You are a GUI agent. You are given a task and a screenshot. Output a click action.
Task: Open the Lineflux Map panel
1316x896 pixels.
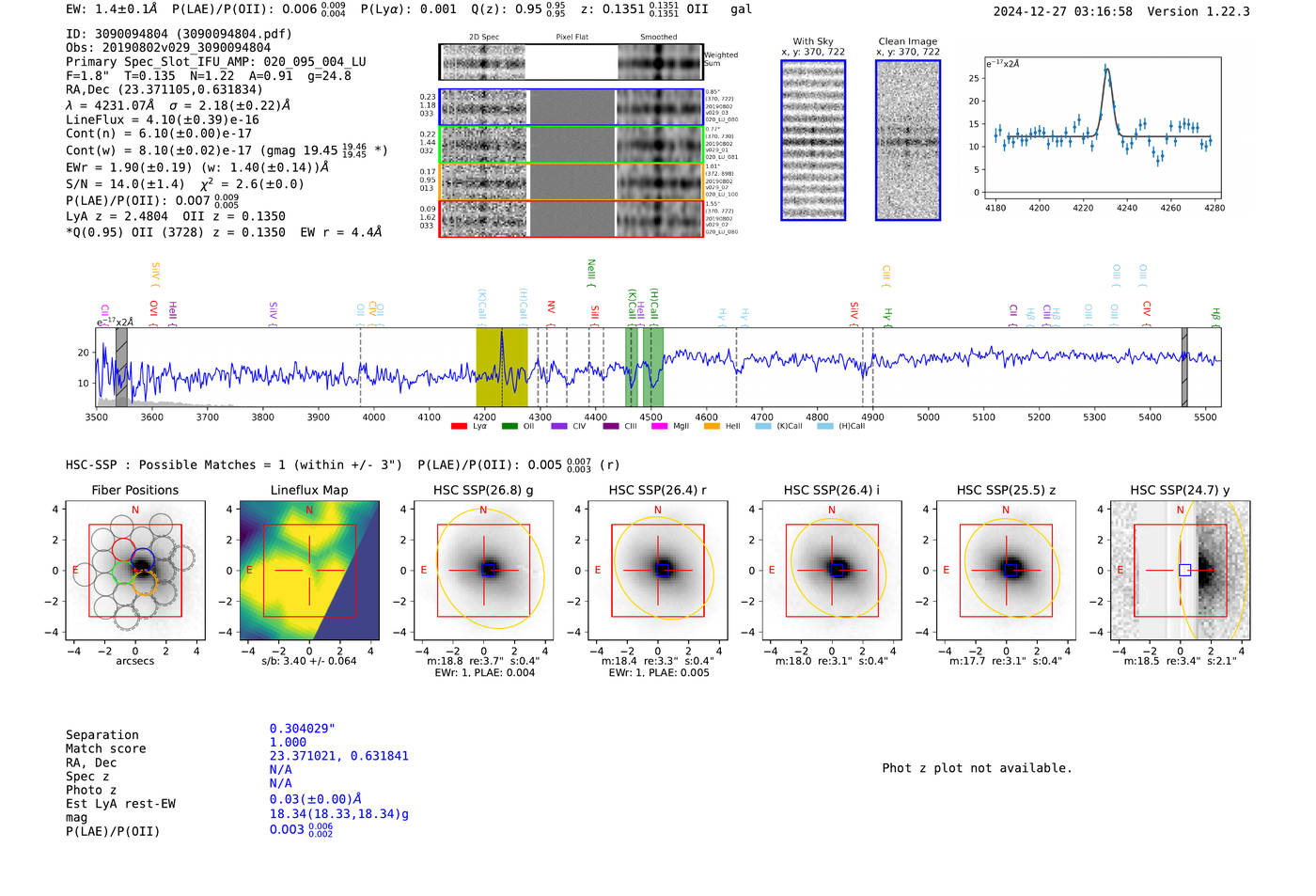pos(309,571)
